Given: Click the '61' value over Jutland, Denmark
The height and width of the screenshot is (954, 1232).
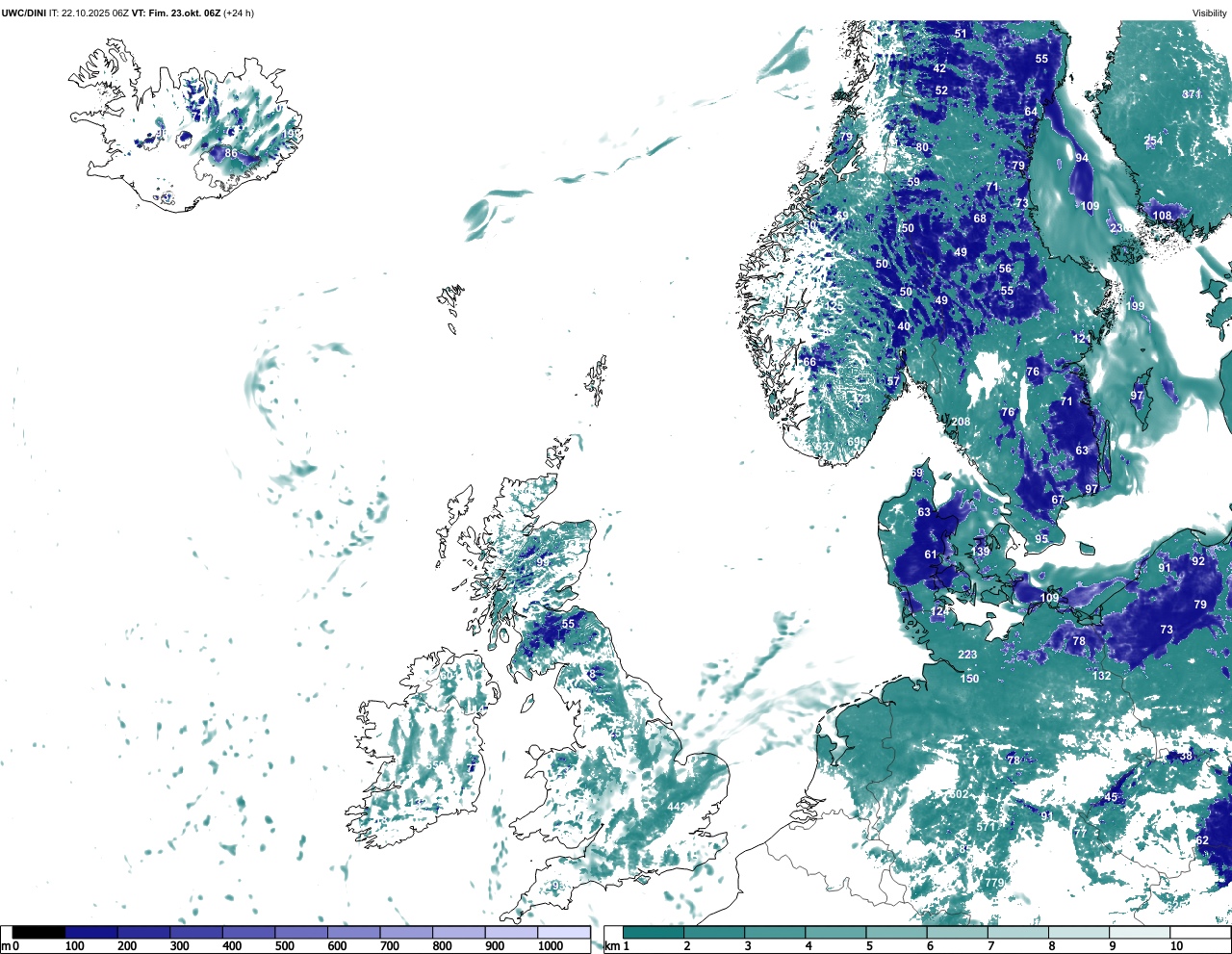Looking at the screenshot, I should pyautogui.click(x=931, y=554).
